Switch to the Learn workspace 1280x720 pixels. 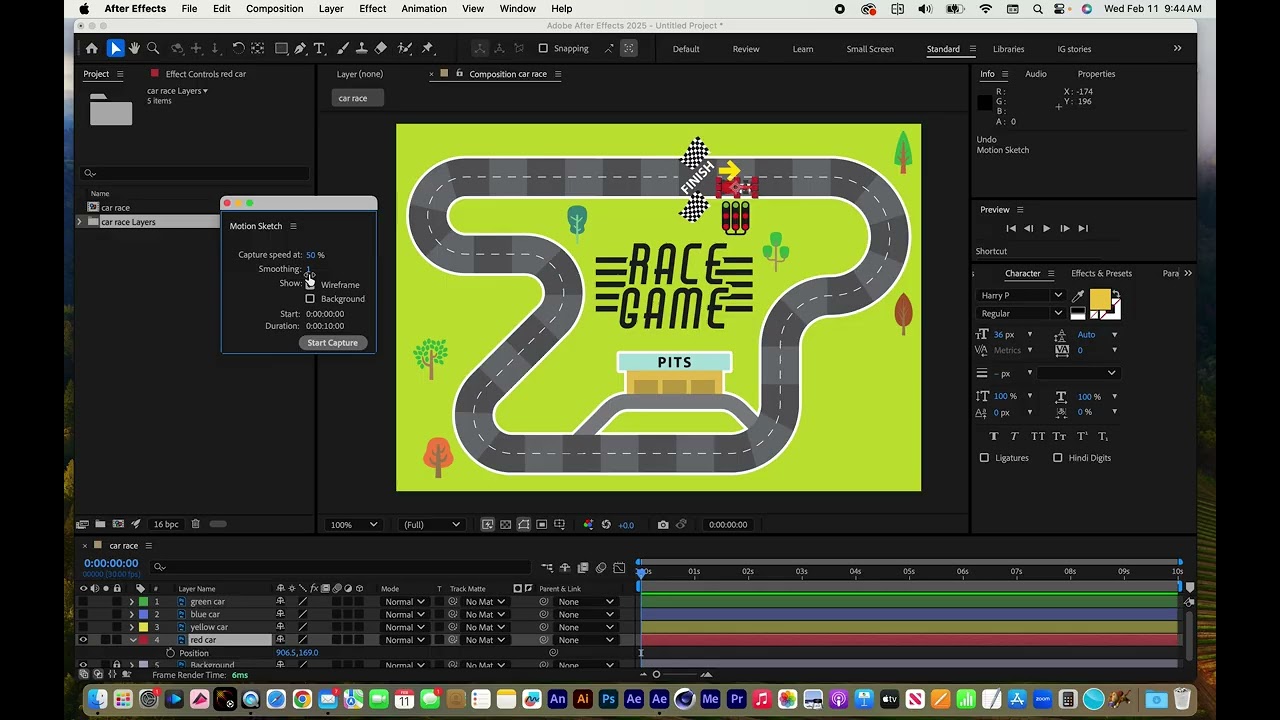tap(803, 49)
